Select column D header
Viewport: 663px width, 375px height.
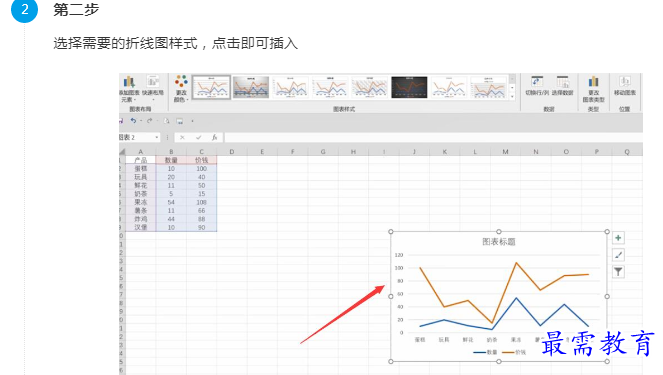pos(232,151)
